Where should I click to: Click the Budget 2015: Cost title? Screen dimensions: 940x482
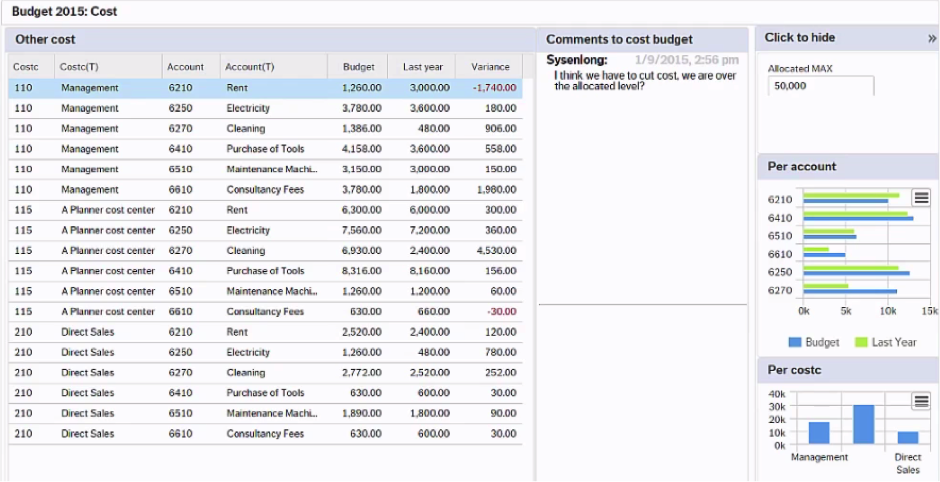[x=65, y=11]
